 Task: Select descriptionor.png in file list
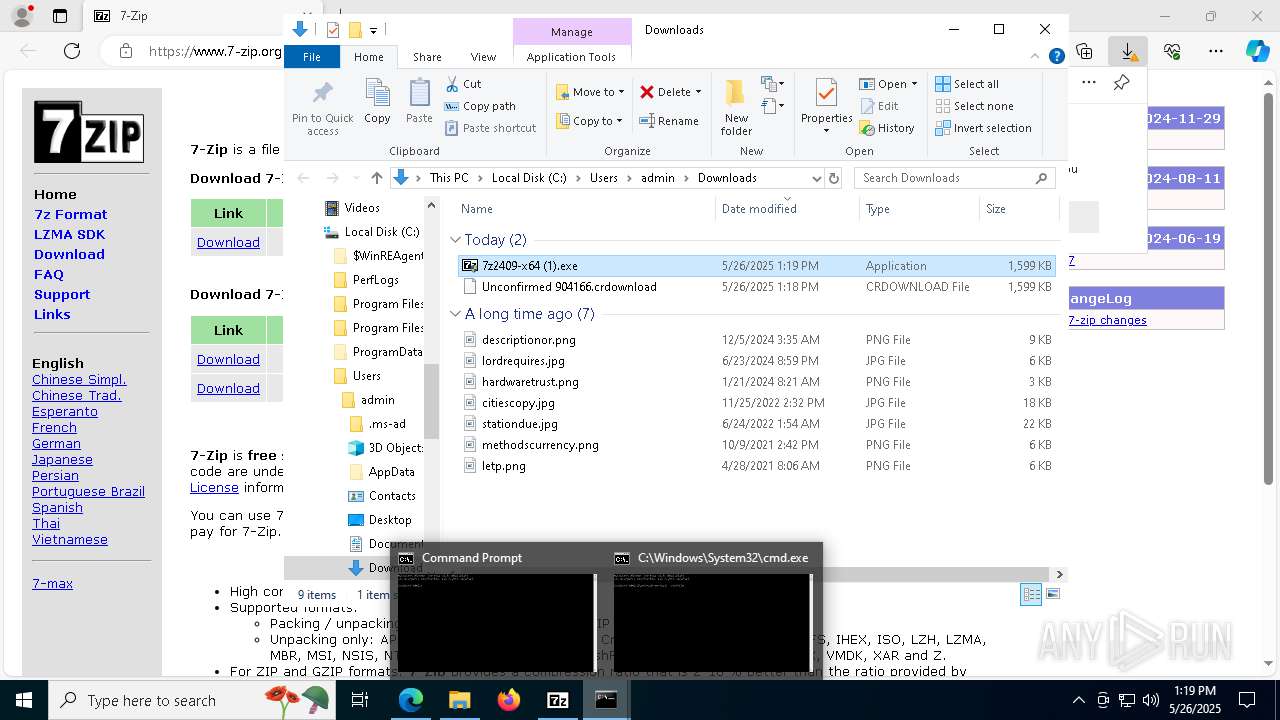[756, 340]
